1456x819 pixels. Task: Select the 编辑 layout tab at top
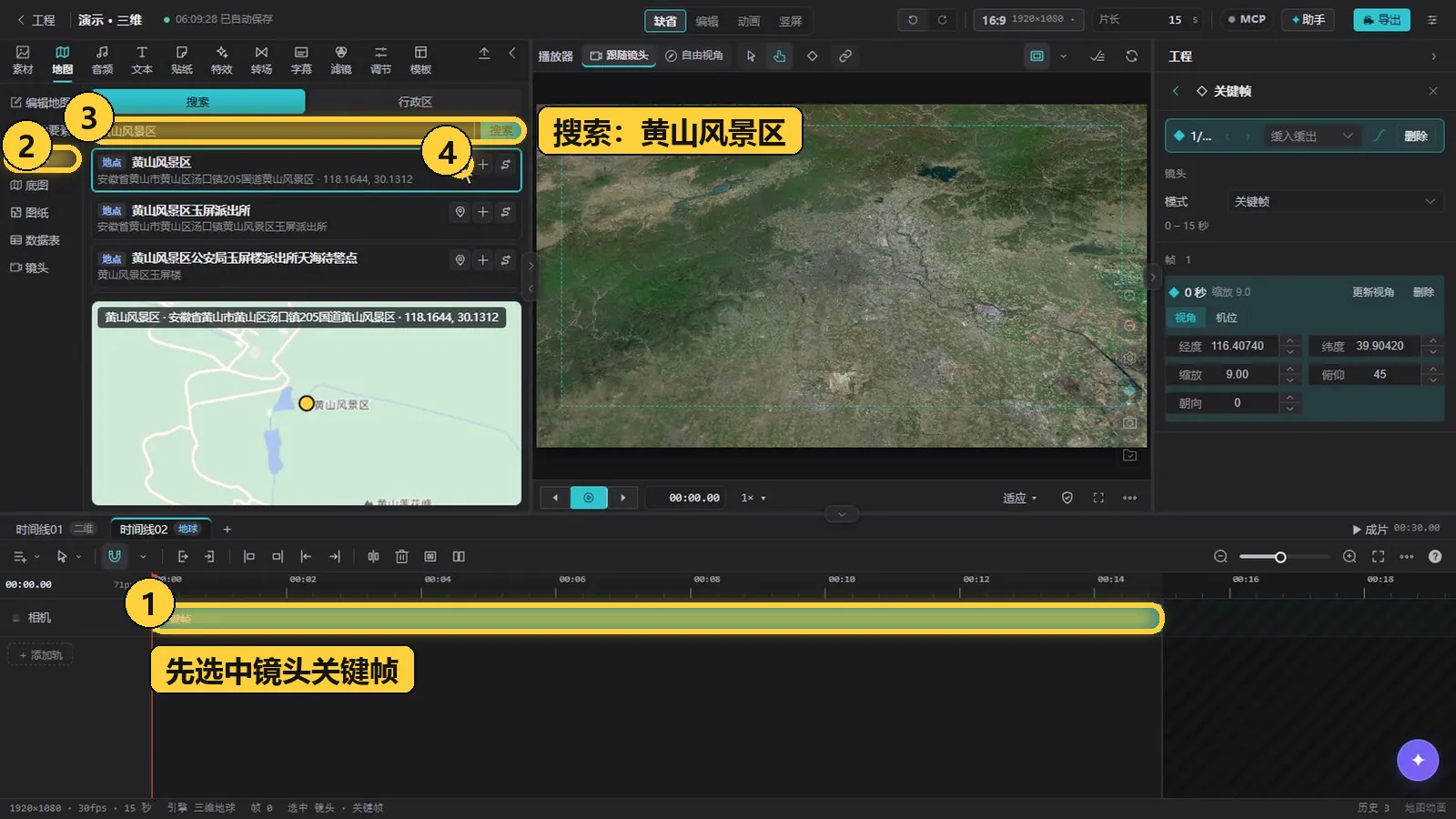click(x=707, y=21)
